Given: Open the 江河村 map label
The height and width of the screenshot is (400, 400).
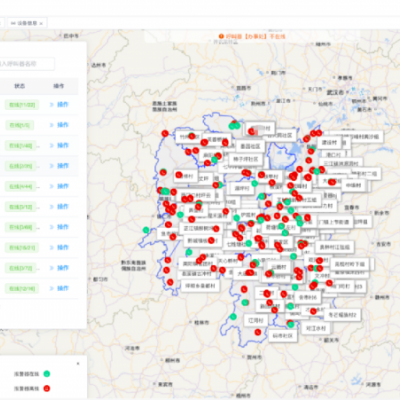Looking at the screenshot, I should click(256, 320).
